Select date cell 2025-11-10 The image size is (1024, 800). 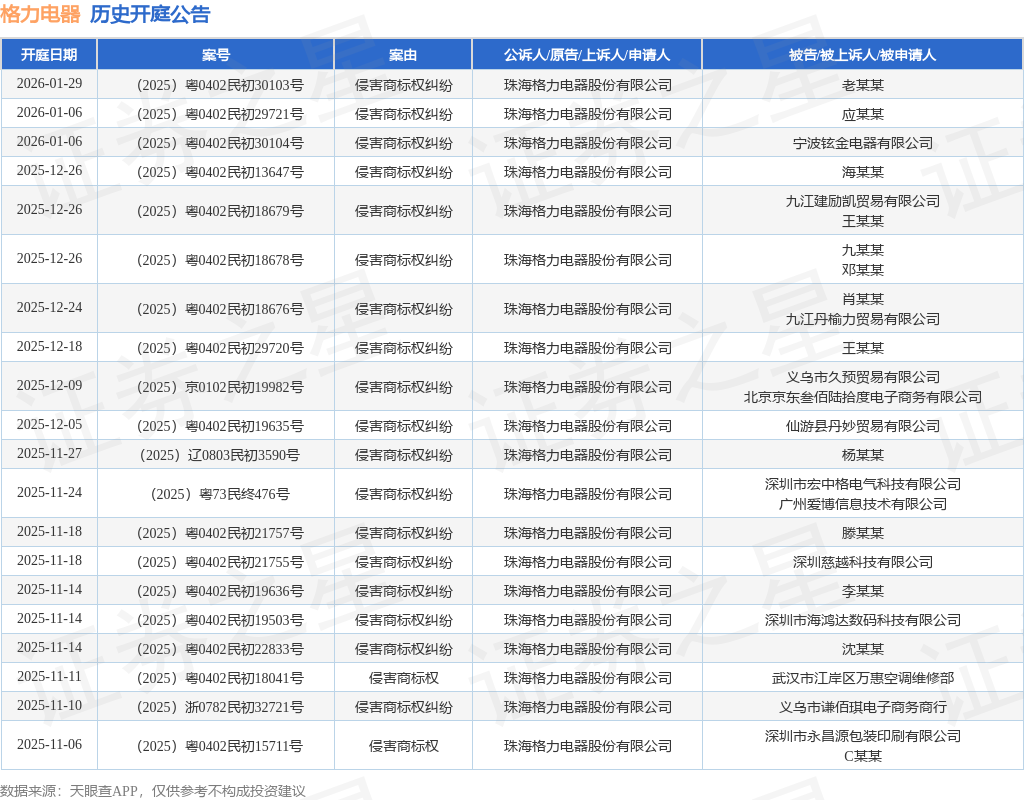point(49,706)
